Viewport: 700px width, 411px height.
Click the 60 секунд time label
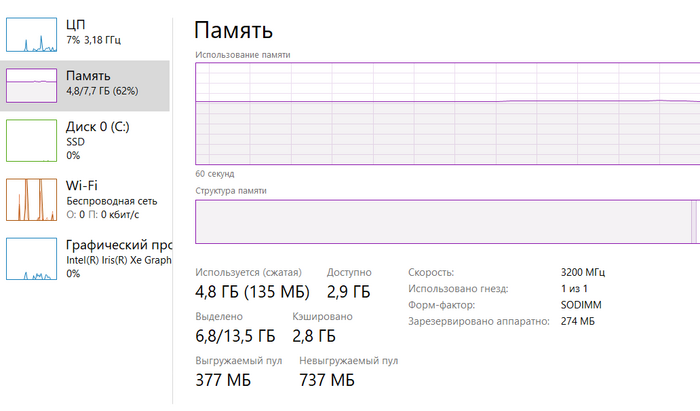click(215, 173)
